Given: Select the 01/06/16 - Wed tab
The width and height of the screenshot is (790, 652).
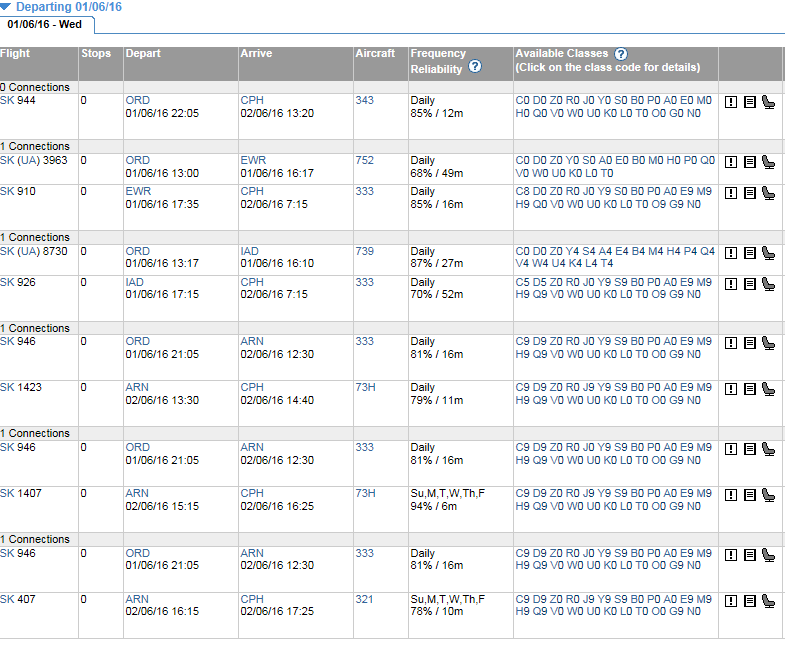Looking at the screenshot, I should point(47,23).
